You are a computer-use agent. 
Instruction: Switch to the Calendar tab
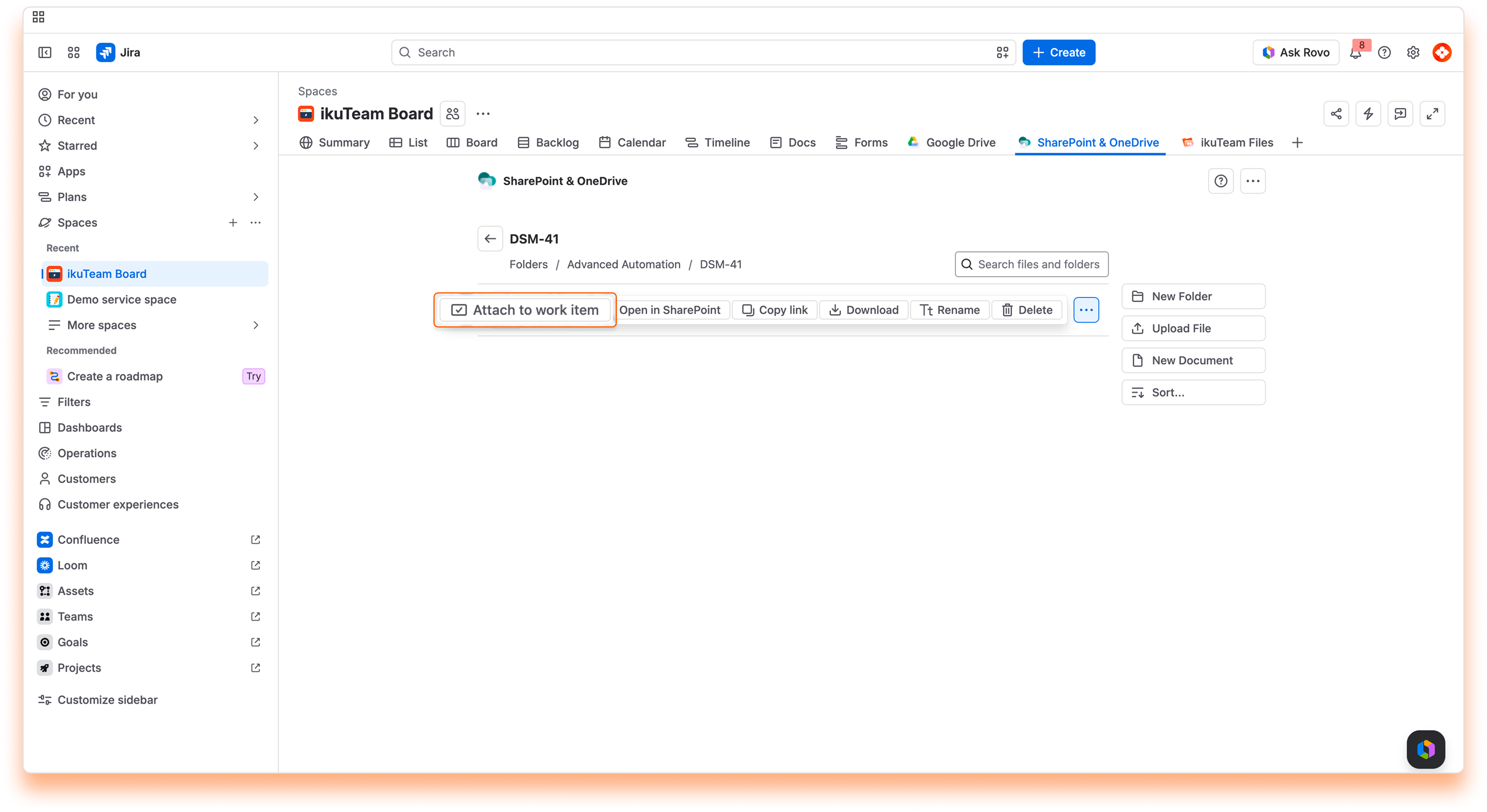[632, 143]
